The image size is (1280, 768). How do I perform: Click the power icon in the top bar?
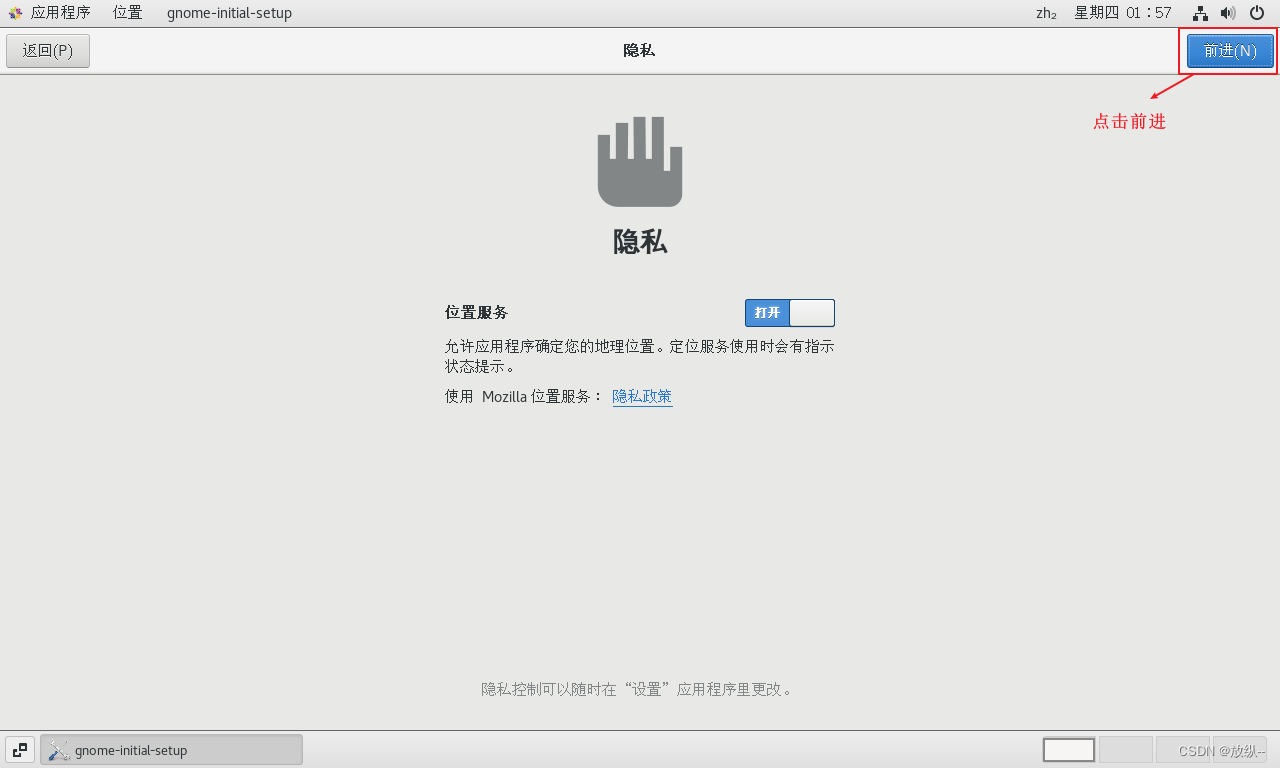pos(1257,13)
